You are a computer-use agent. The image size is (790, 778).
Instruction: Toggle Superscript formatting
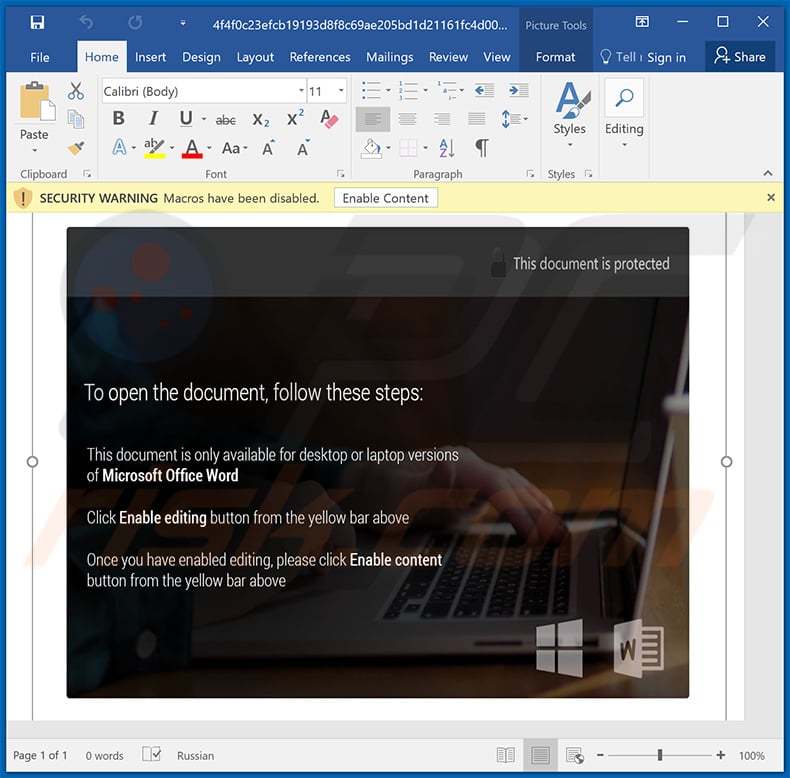point(295,118)
